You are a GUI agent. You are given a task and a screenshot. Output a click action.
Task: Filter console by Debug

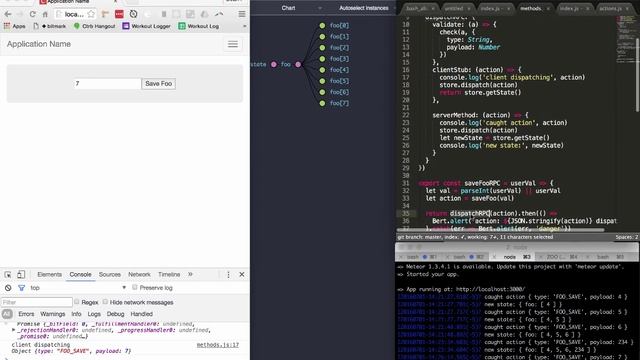[116, 314]
